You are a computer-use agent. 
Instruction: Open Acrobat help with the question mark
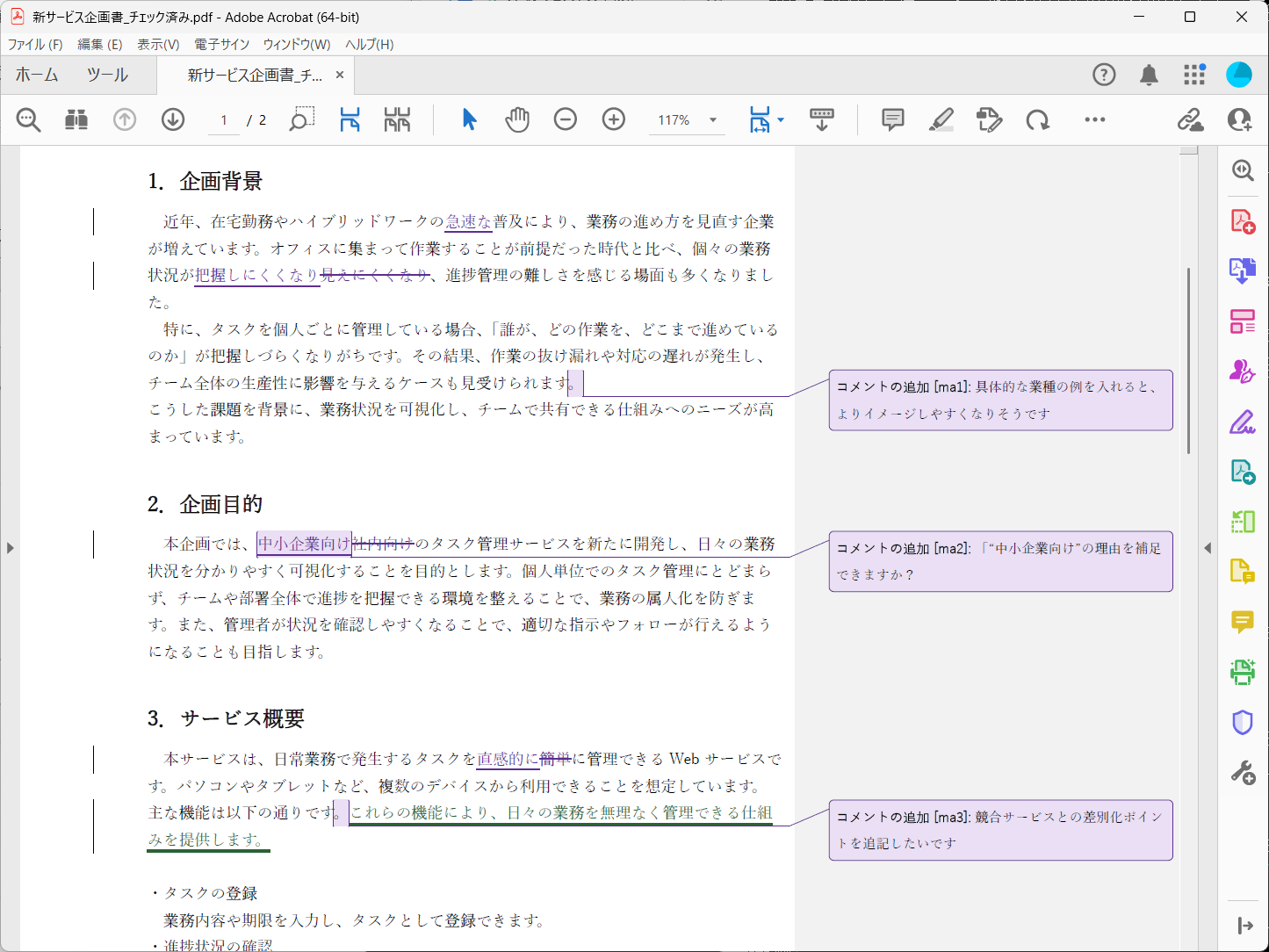[1104, 75]
